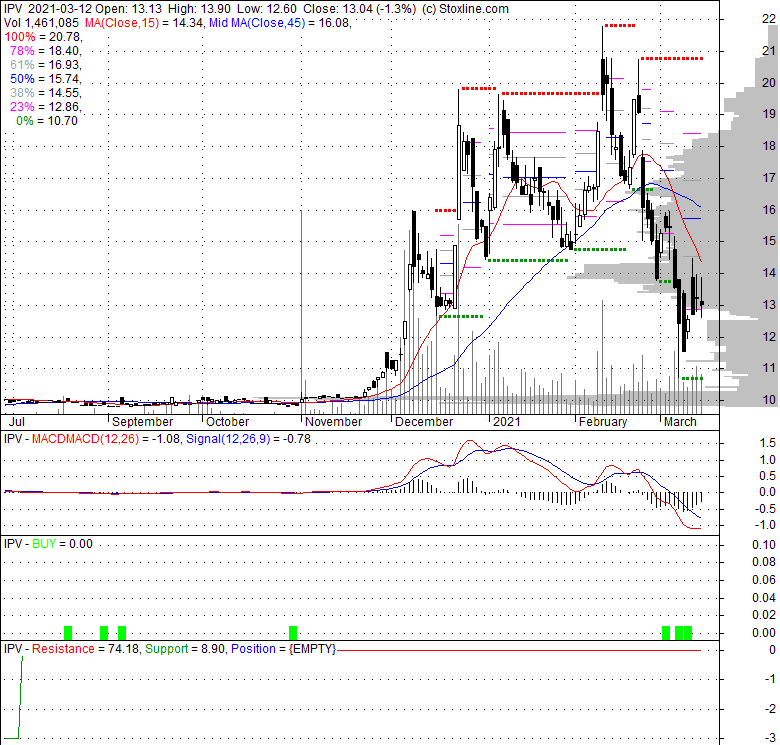Click the 'Jul' month axis label

pos(17,422)
